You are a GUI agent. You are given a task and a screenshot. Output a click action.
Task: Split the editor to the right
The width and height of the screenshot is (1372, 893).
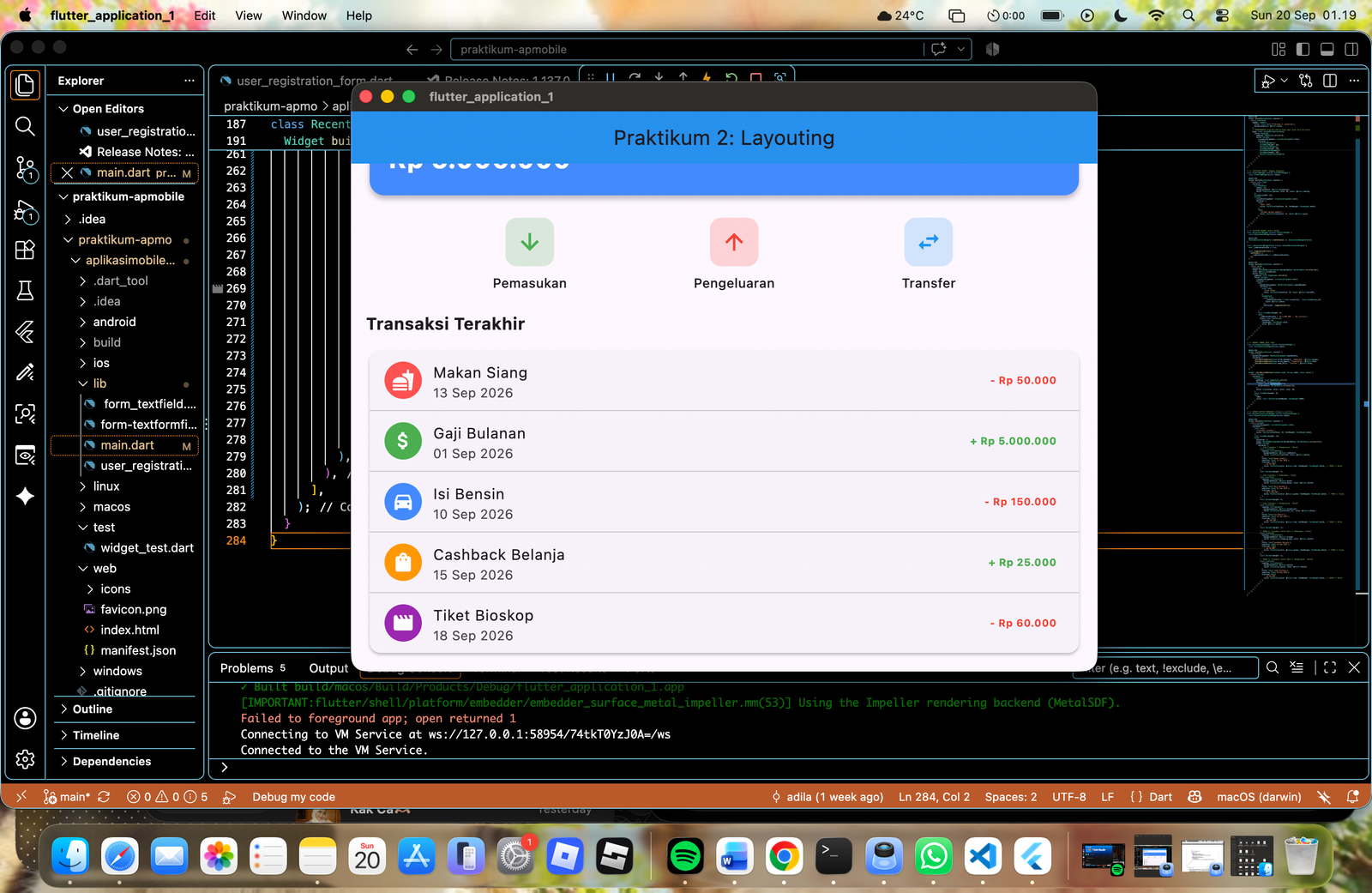point(1330,81)
